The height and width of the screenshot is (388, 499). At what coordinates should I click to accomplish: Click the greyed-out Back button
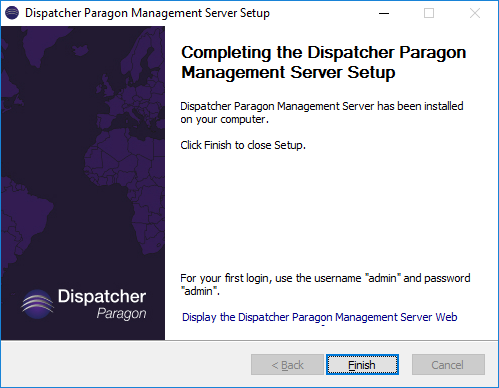click(x=287, y=365)
